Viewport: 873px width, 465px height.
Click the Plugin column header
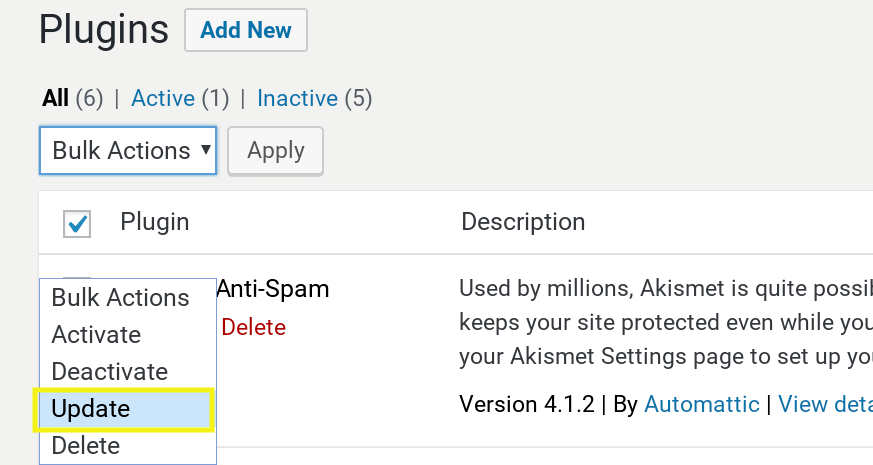[x=154, y=222]
